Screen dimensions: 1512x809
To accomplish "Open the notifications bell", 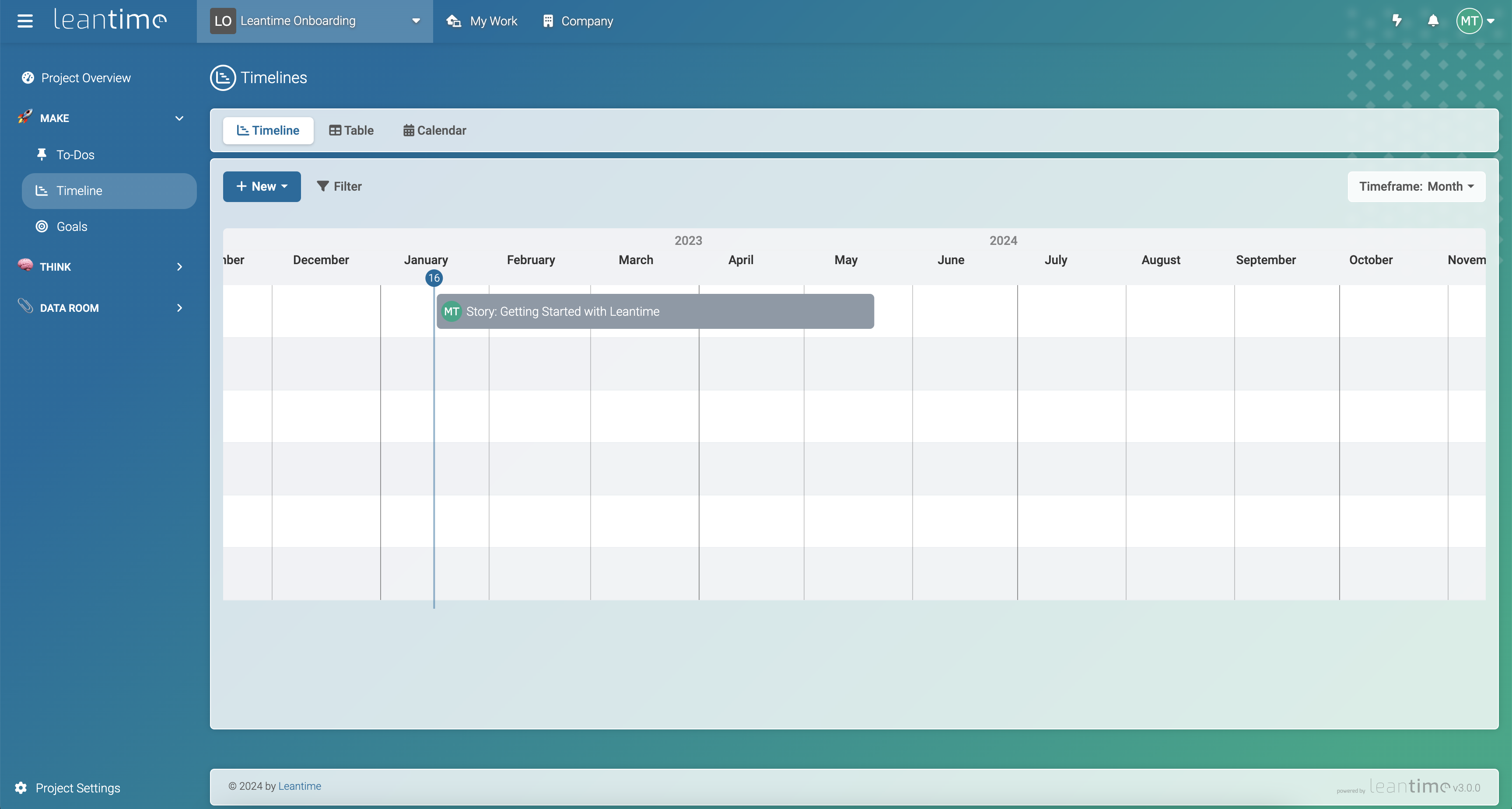I will tap(1433, 21).
